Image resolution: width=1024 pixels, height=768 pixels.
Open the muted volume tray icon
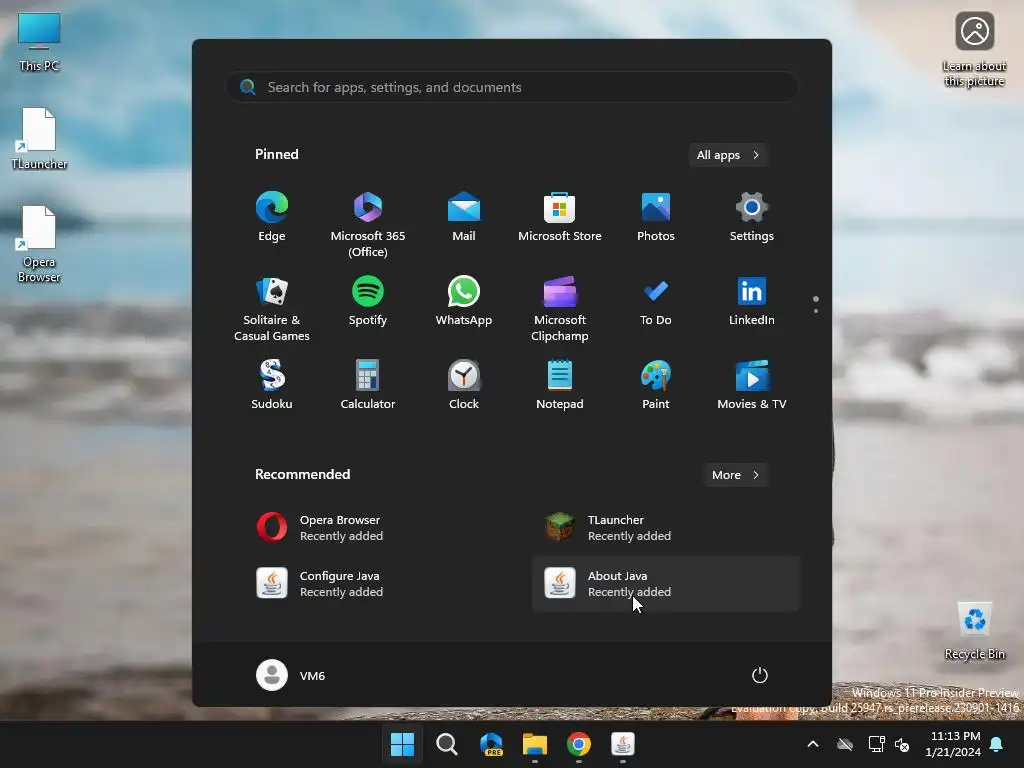pos(902,744)
